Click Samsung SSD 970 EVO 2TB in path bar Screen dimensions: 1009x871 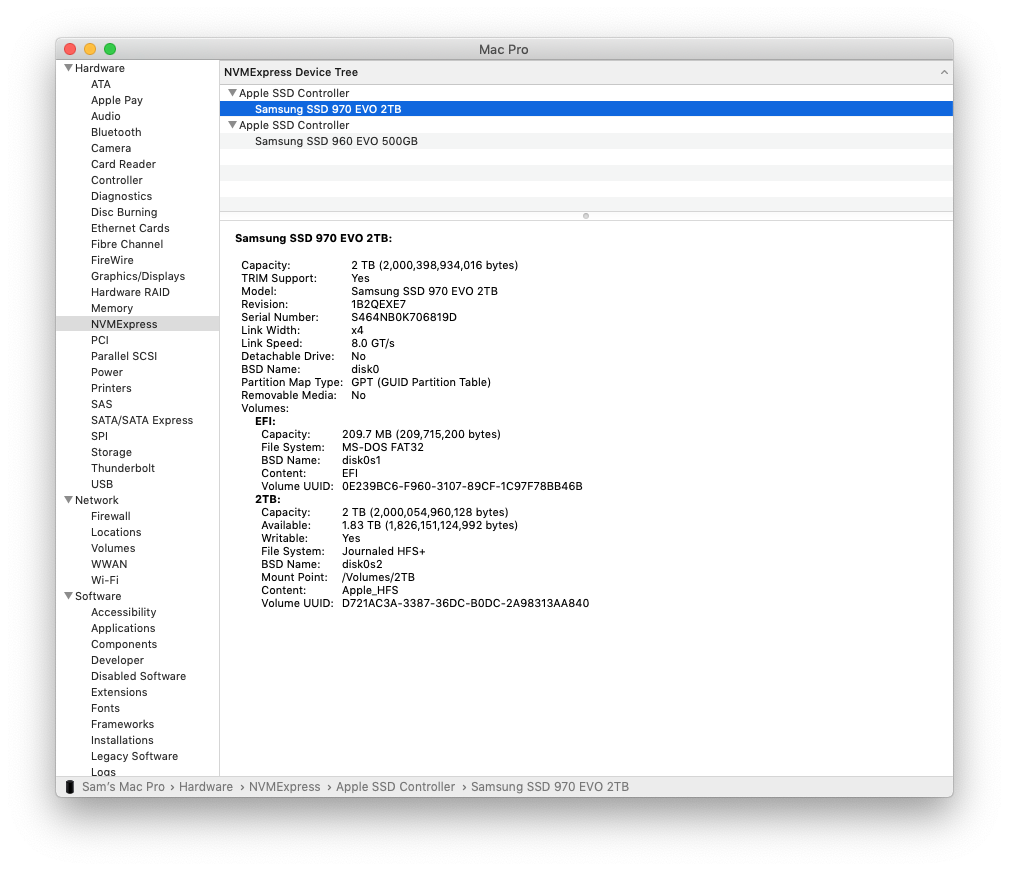tap(550, 787)
